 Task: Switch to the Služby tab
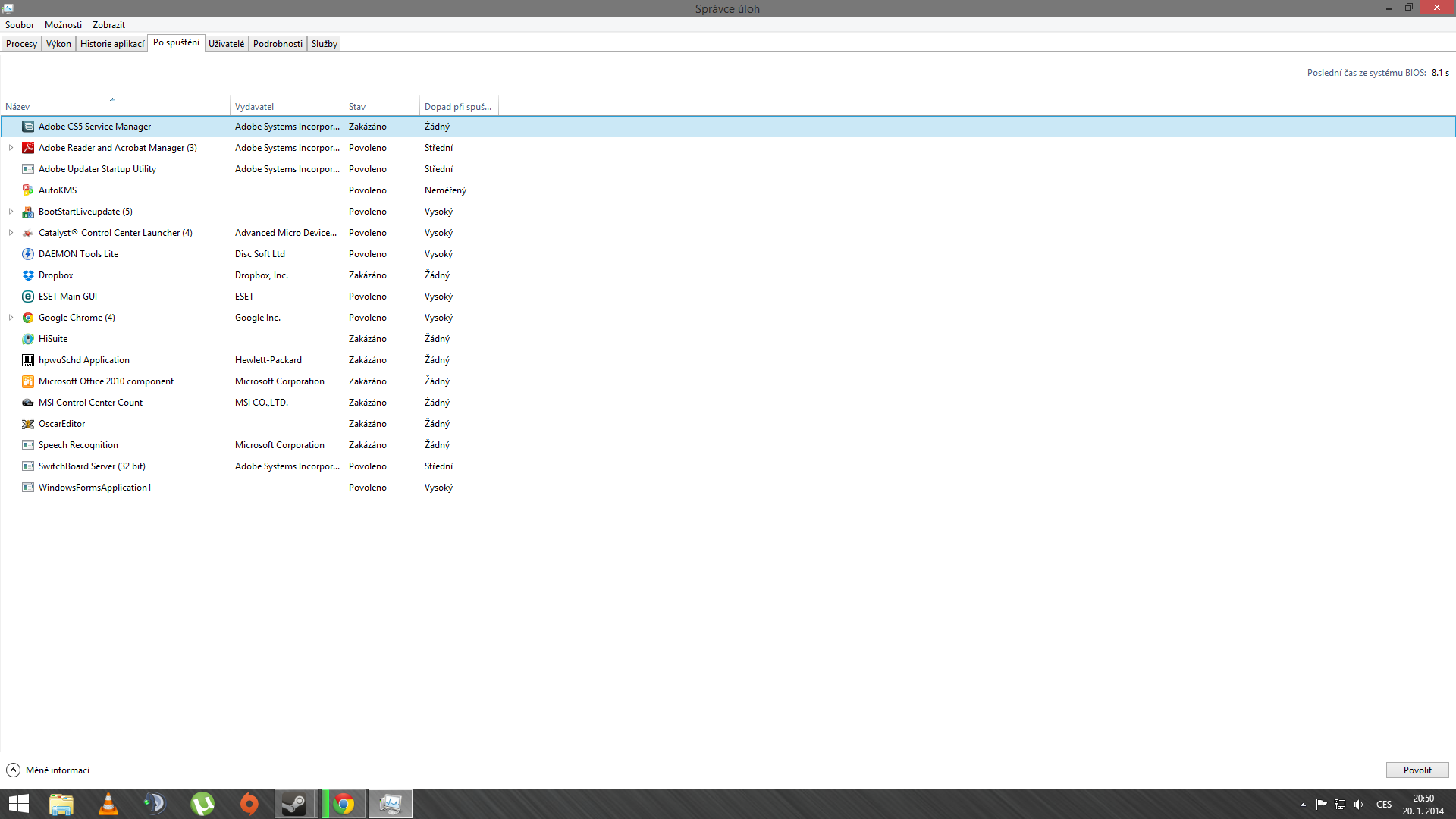324,44
